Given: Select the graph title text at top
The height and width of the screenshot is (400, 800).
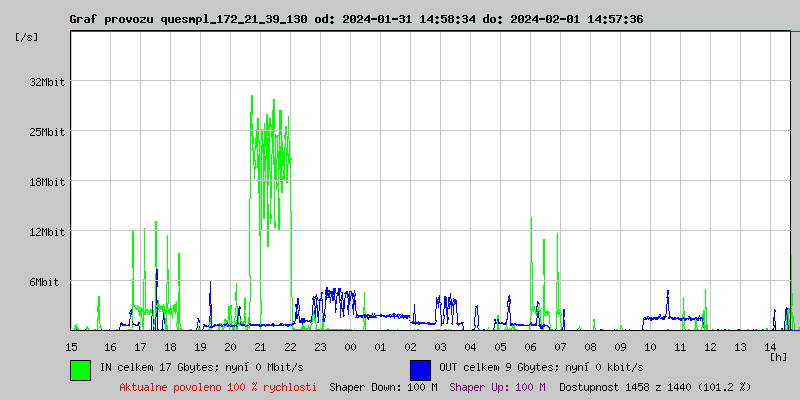Looking at the screenshot, I should (x=356, y=19).
